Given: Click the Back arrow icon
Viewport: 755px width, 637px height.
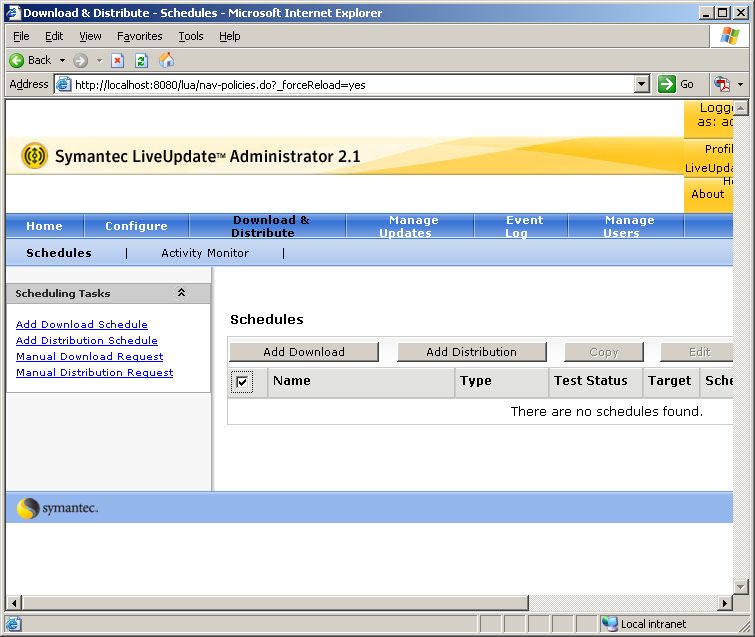Looking at the screenshot, I should coord(16,60).
